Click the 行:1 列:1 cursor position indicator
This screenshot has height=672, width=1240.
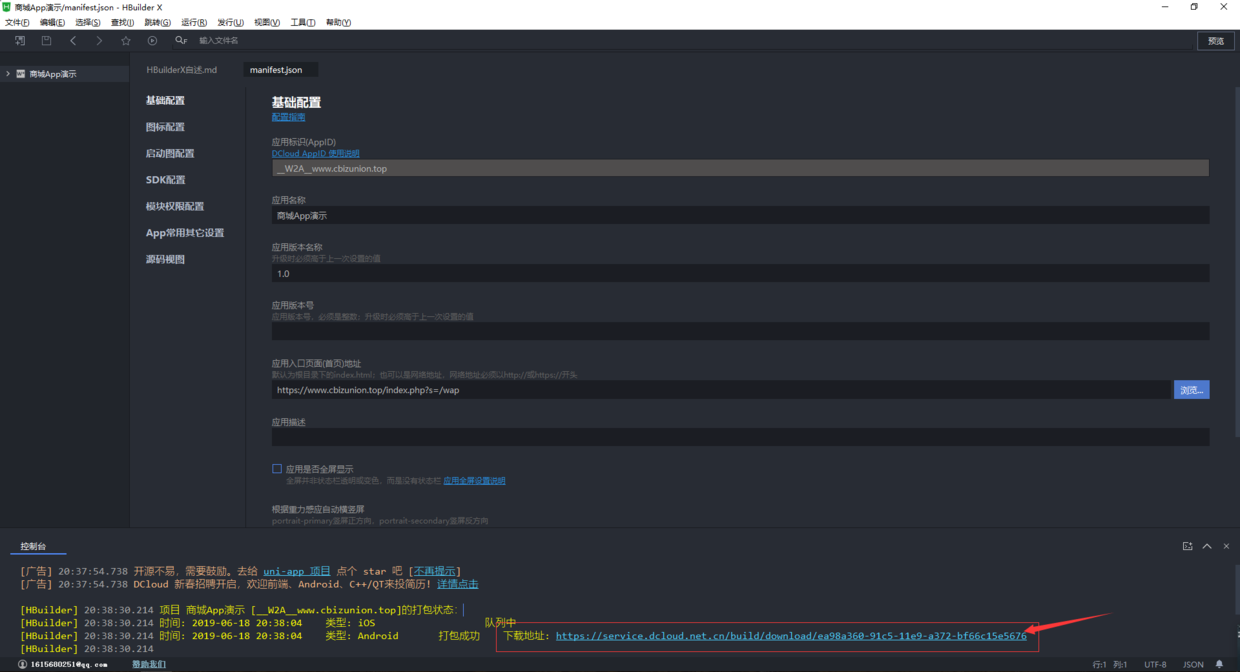click(1110, 664)
